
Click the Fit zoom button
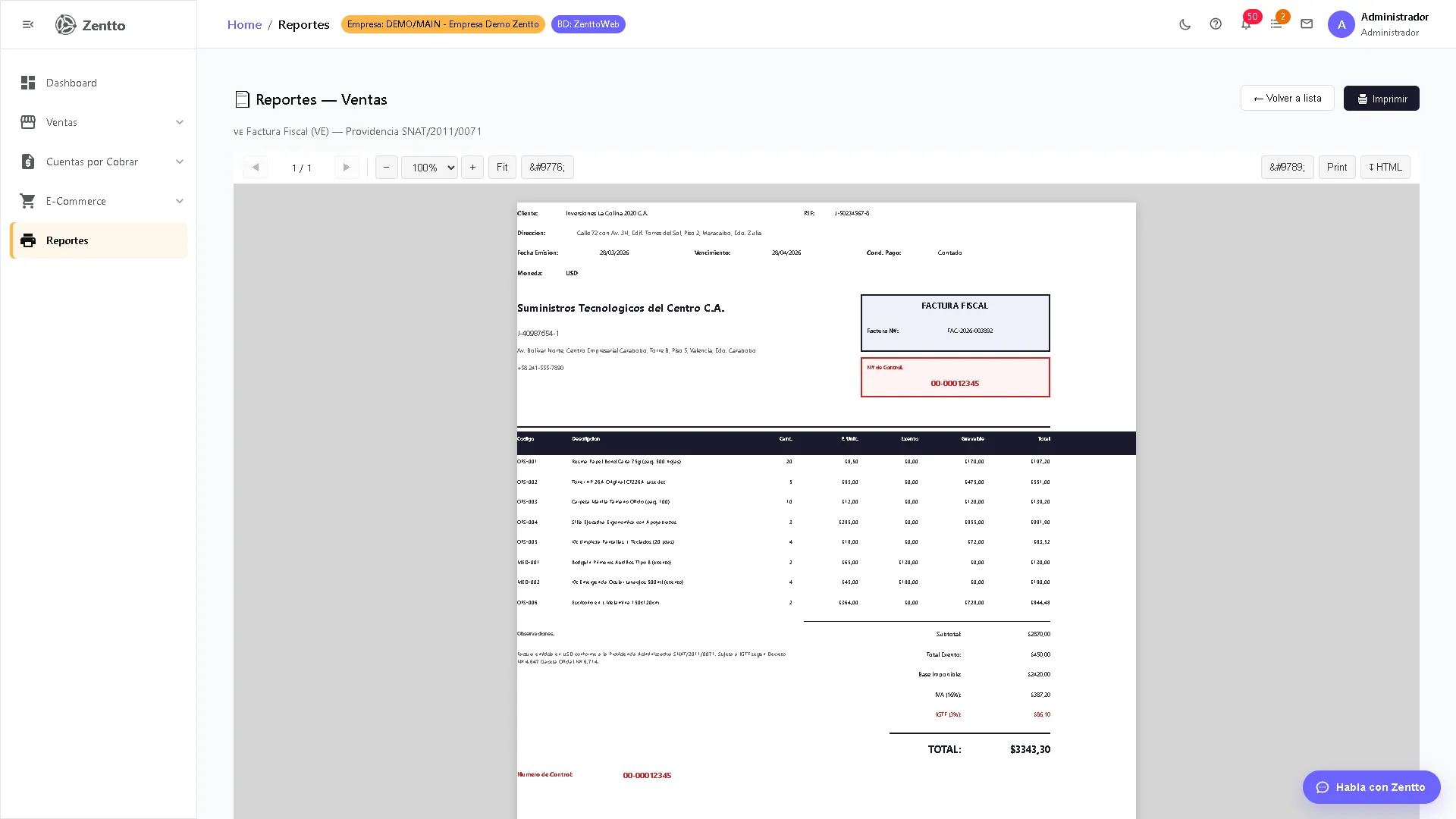(502, 168)
